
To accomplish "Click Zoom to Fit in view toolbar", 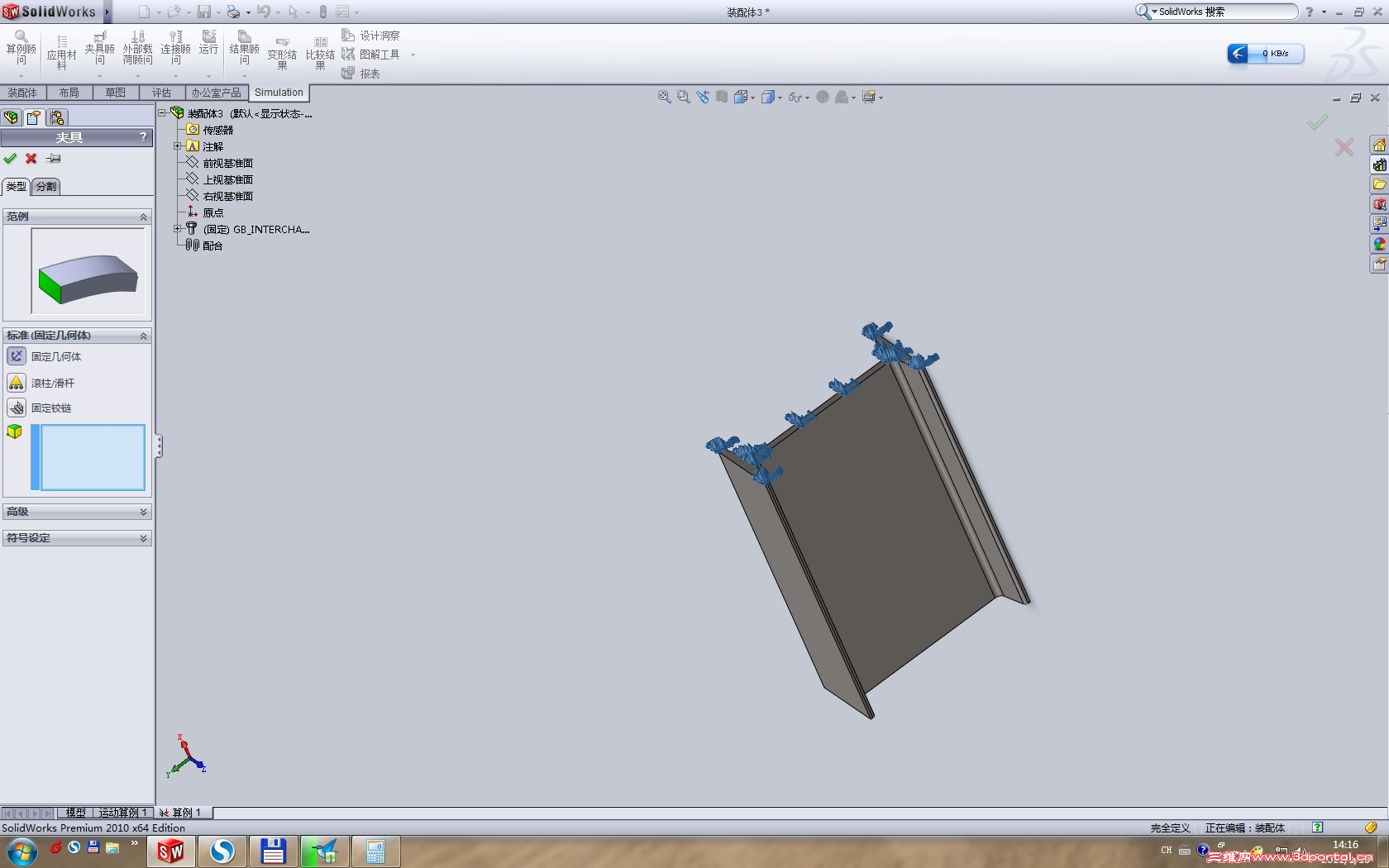I will [664, 97].
